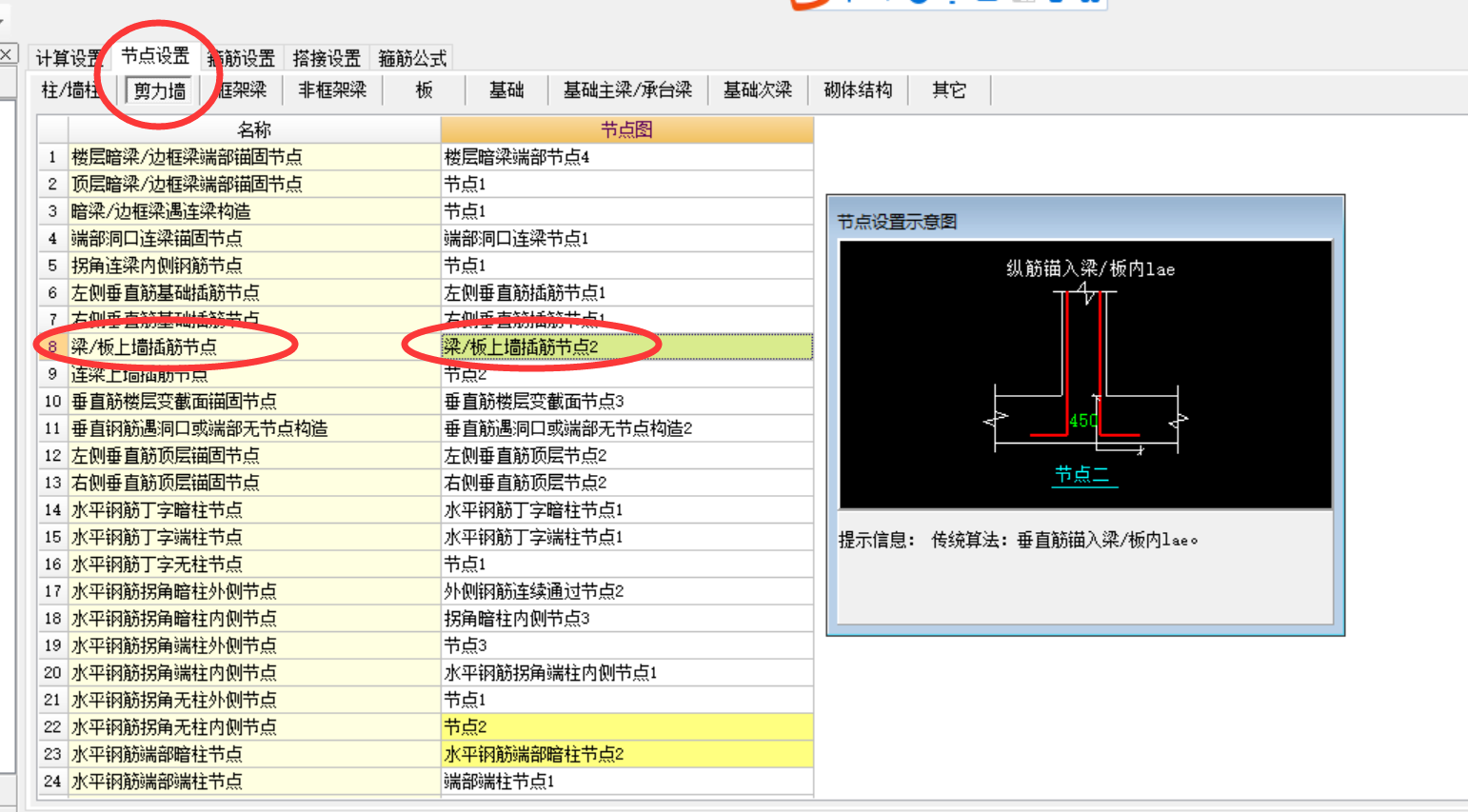Viewport: 1468px width, 812px height.
Task: Select the 基础次梁 category button
Action: (x=758, y=90)
